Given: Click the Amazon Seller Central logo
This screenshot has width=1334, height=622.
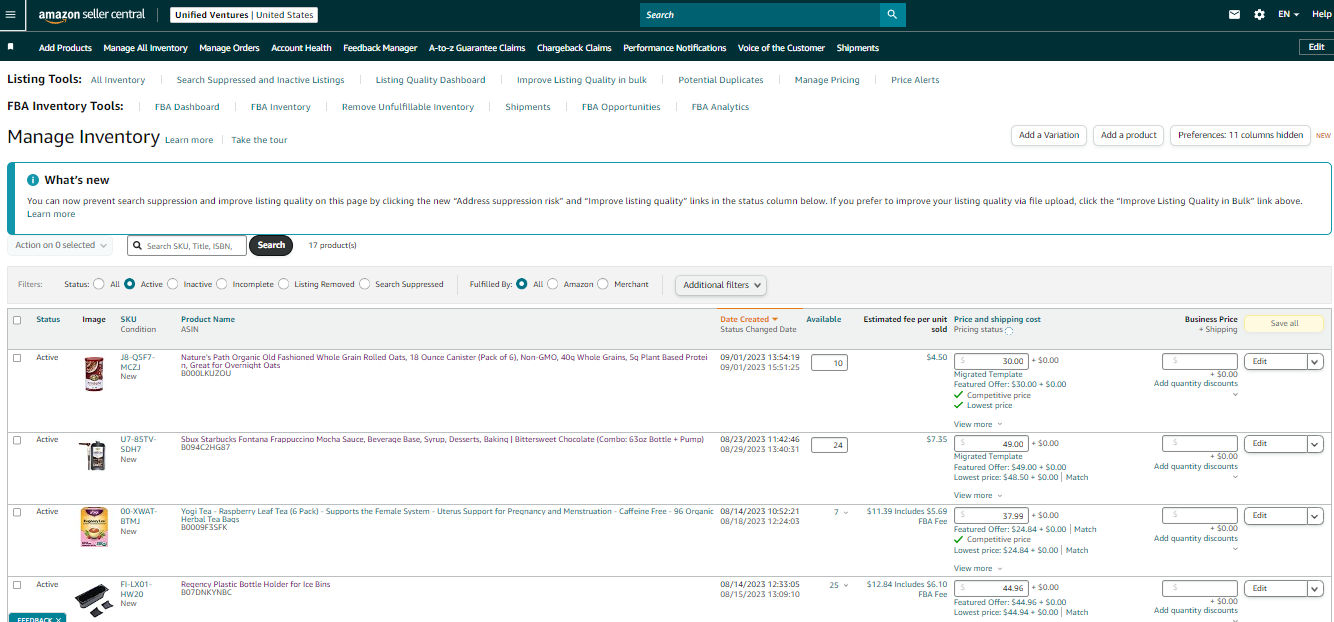Looking at the screenshot, I should point(92,14).
